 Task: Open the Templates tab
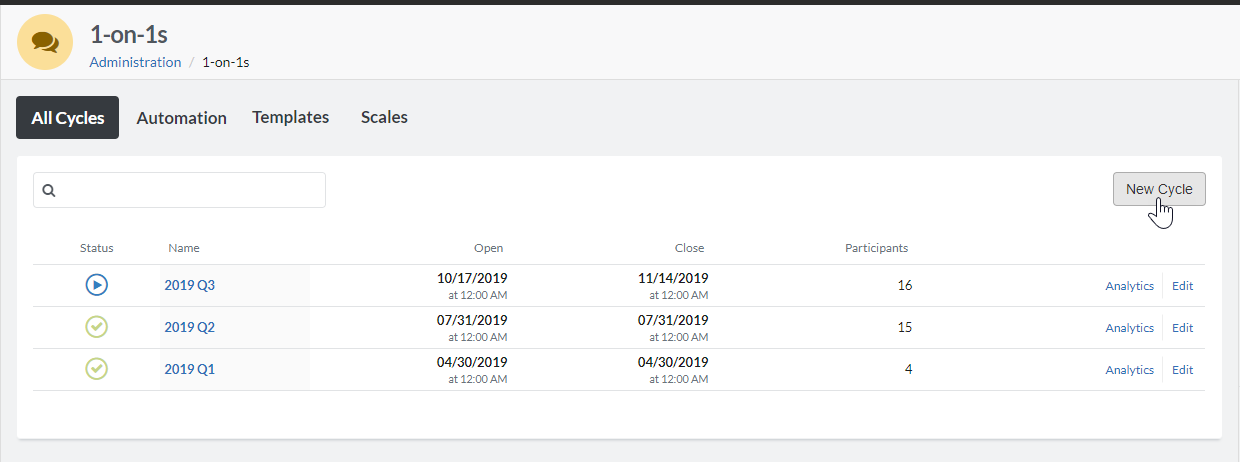pos(290,117)
